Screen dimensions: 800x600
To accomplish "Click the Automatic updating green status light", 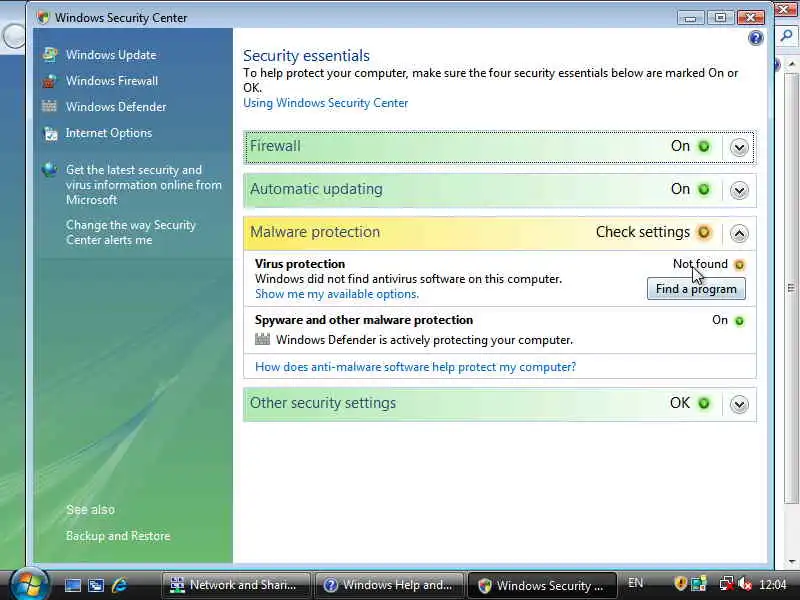I will pos(704,189).
